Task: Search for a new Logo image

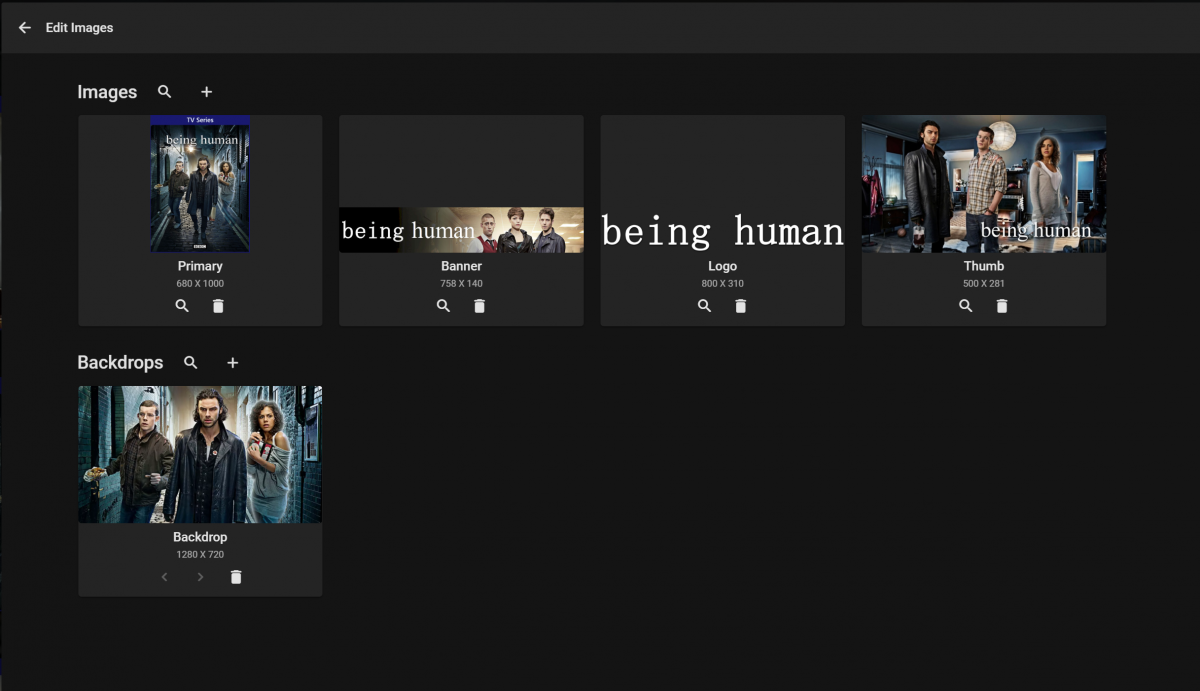Action: coord(704,306)
